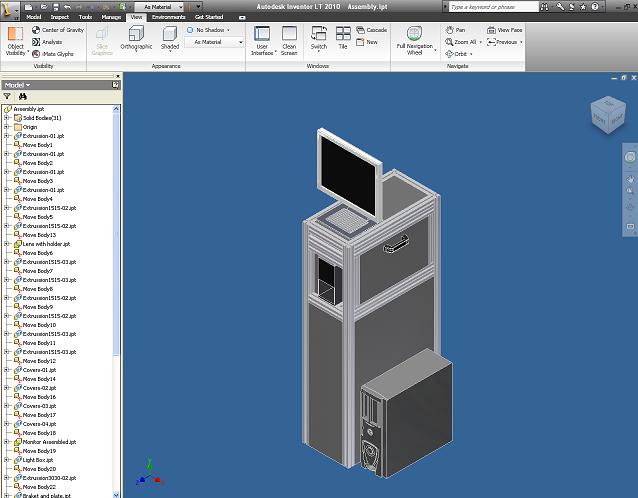638x498 pixels.
Task: Toggle iMate Glyphs visibility
Action: pos(52,54)
